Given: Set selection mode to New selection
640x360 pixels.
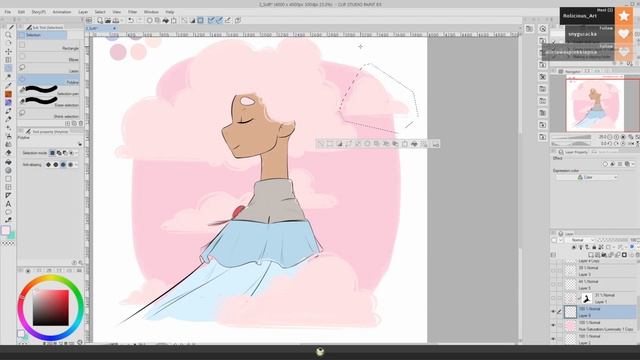Looking at the screenshot, I should 52,153.
